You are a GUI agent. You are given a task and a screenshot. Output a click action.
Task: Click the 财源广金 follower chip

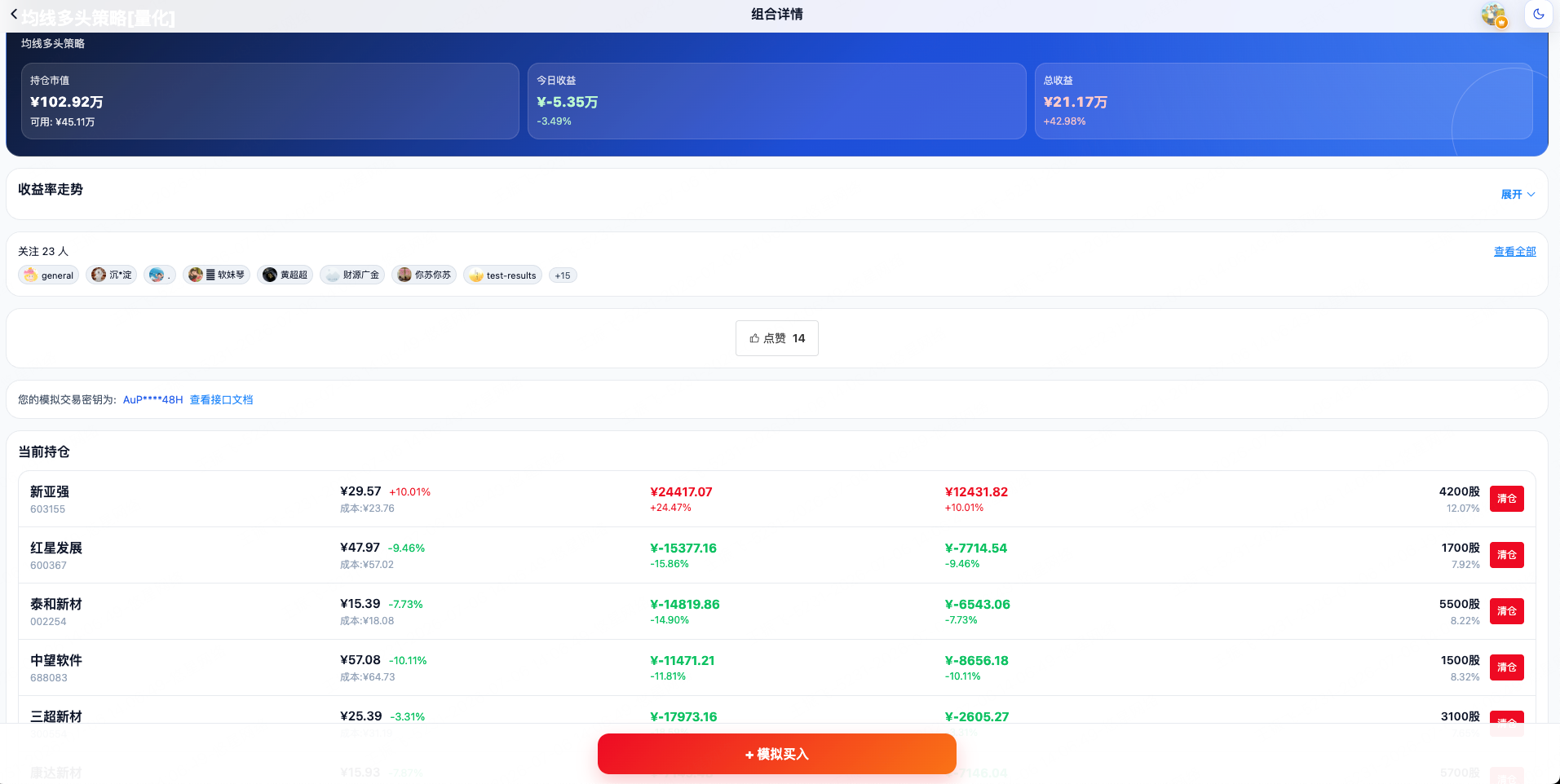click(352, 275)
